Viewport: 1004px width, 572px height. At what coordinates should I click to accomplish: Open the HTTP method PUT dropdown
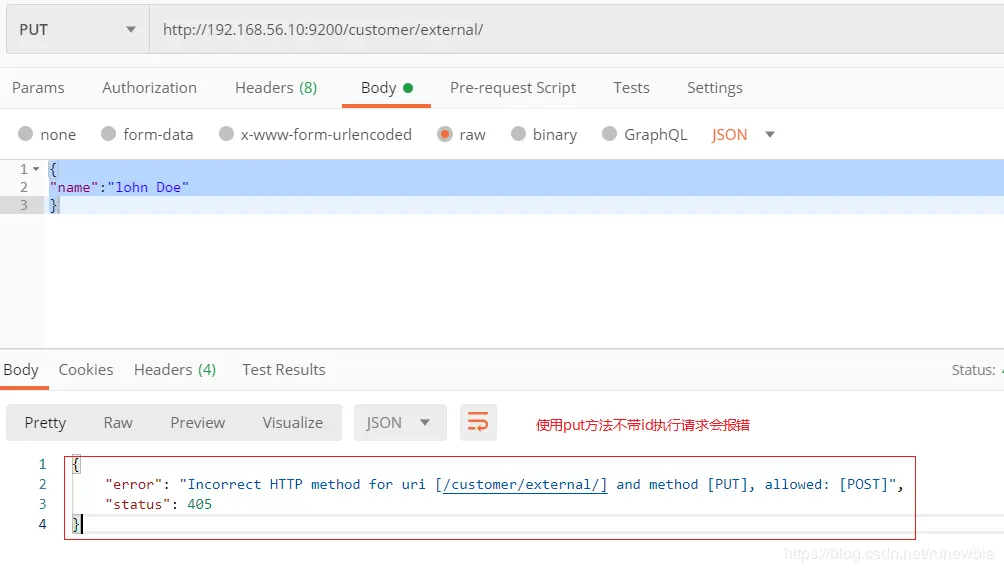tap(77, 29)
